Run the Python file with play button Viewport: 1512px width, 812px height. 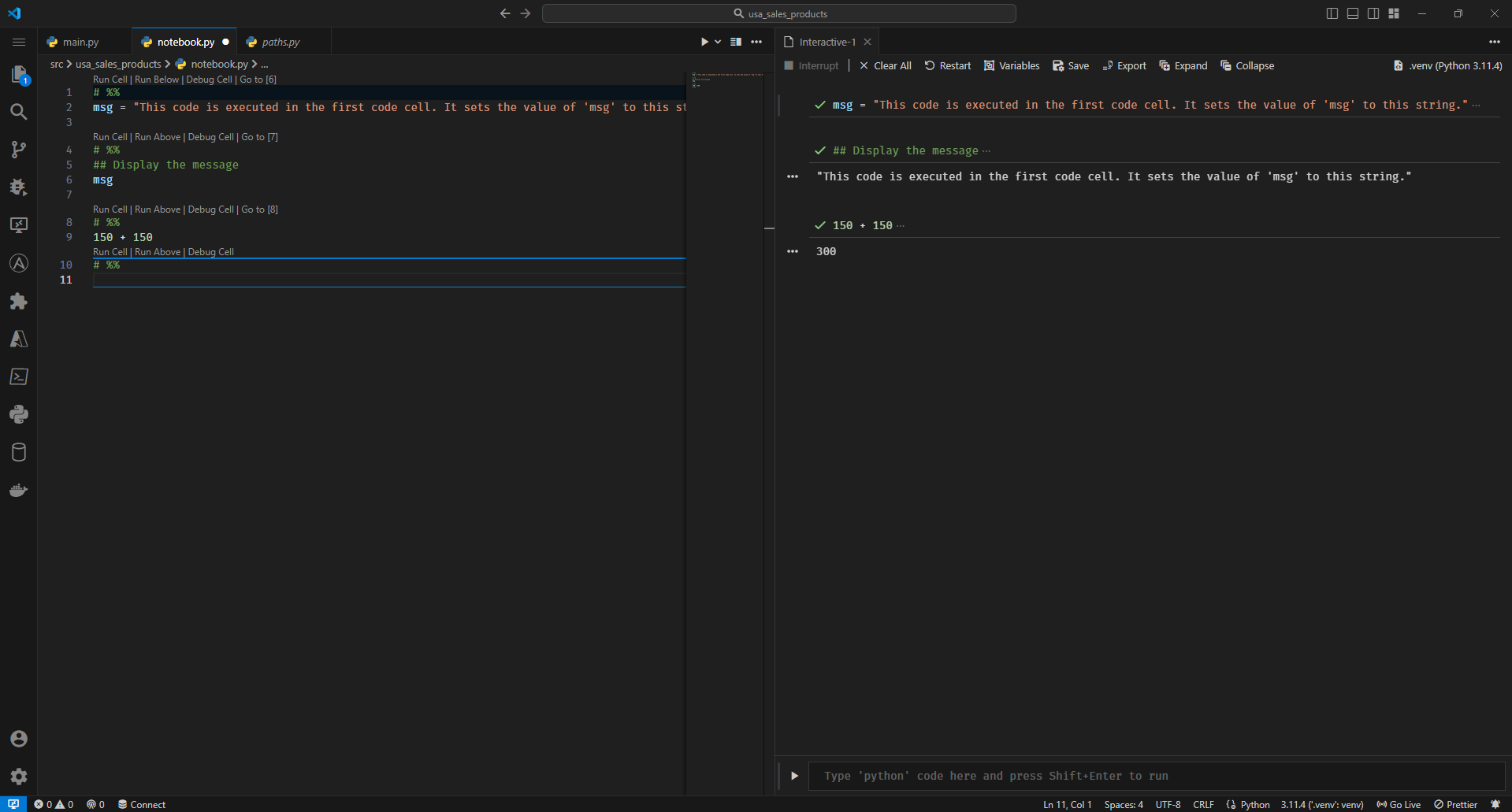(x=704, y=42)
